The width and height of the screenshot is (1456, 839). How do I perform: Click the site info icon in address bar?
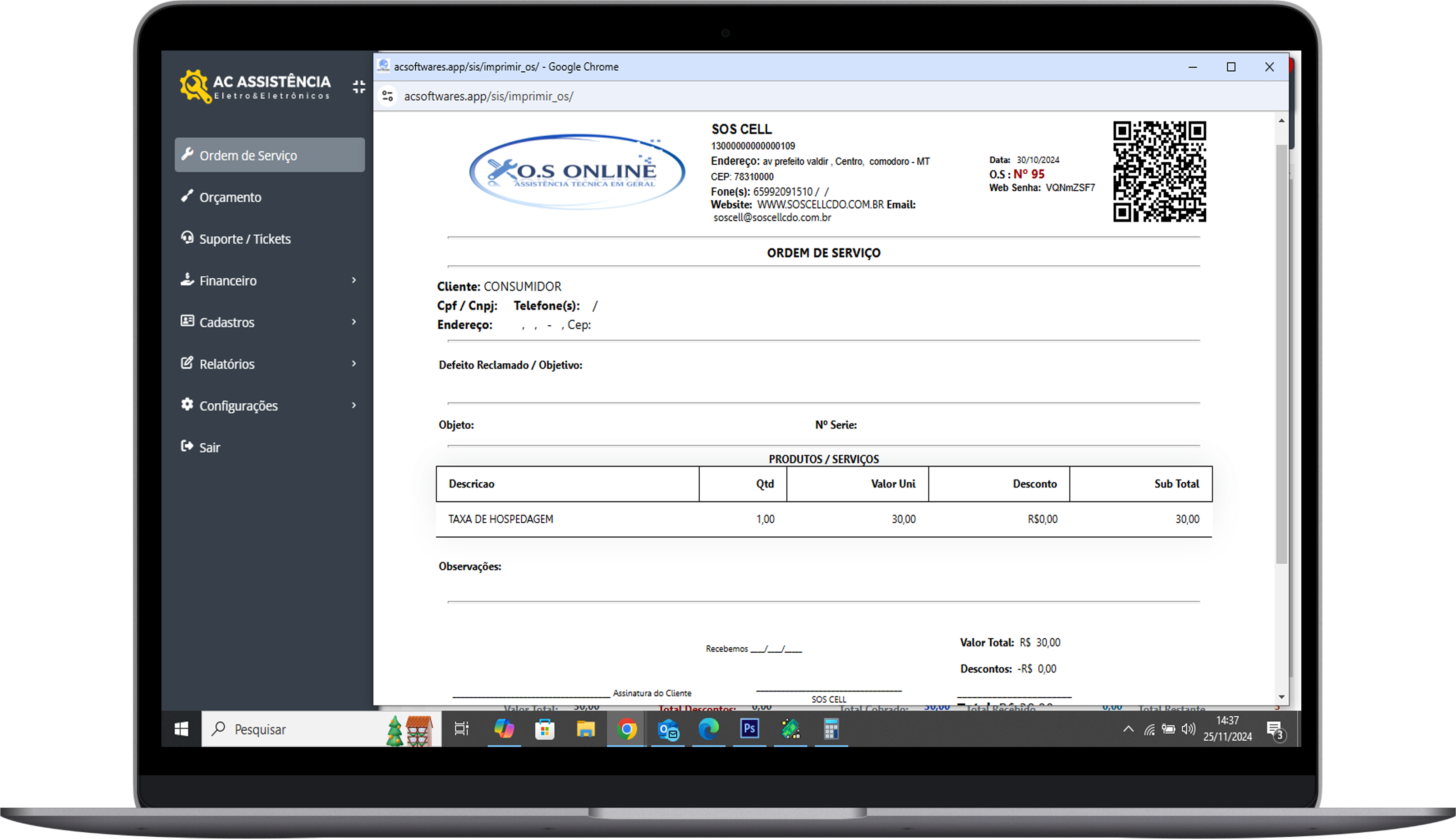(x=388, y=96)
